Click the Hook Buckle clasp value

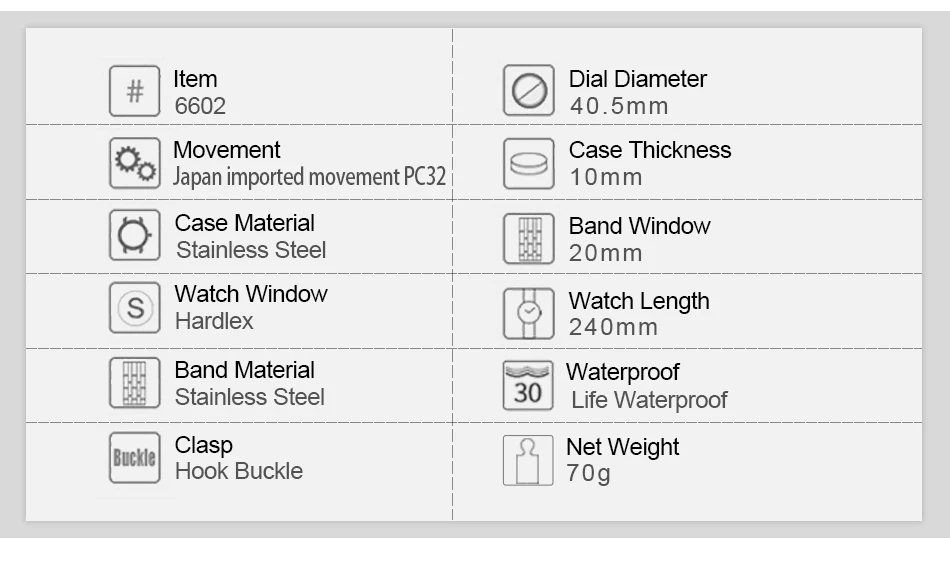pos(239,471)
